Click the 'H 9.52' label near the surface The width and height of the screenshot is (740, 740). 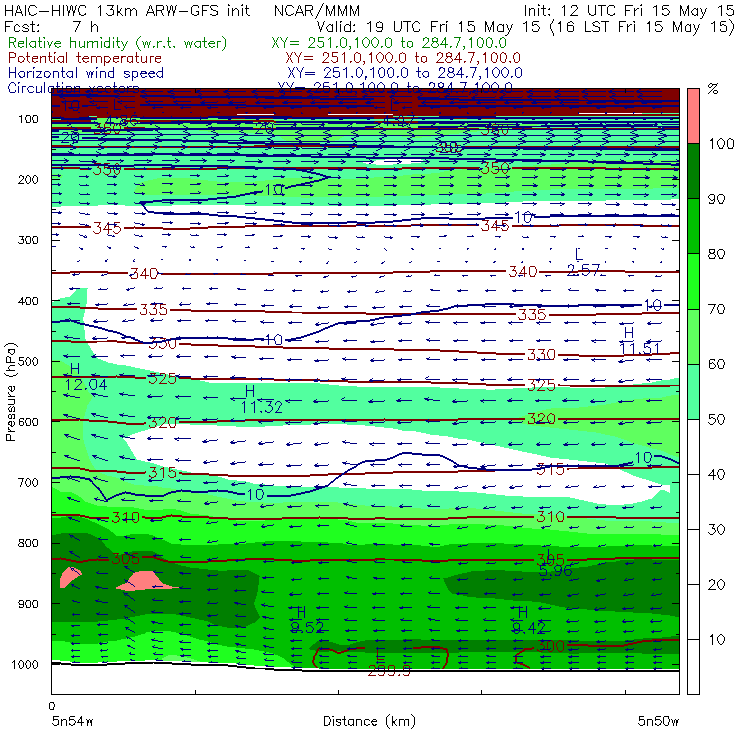click(x=307, y=620)
